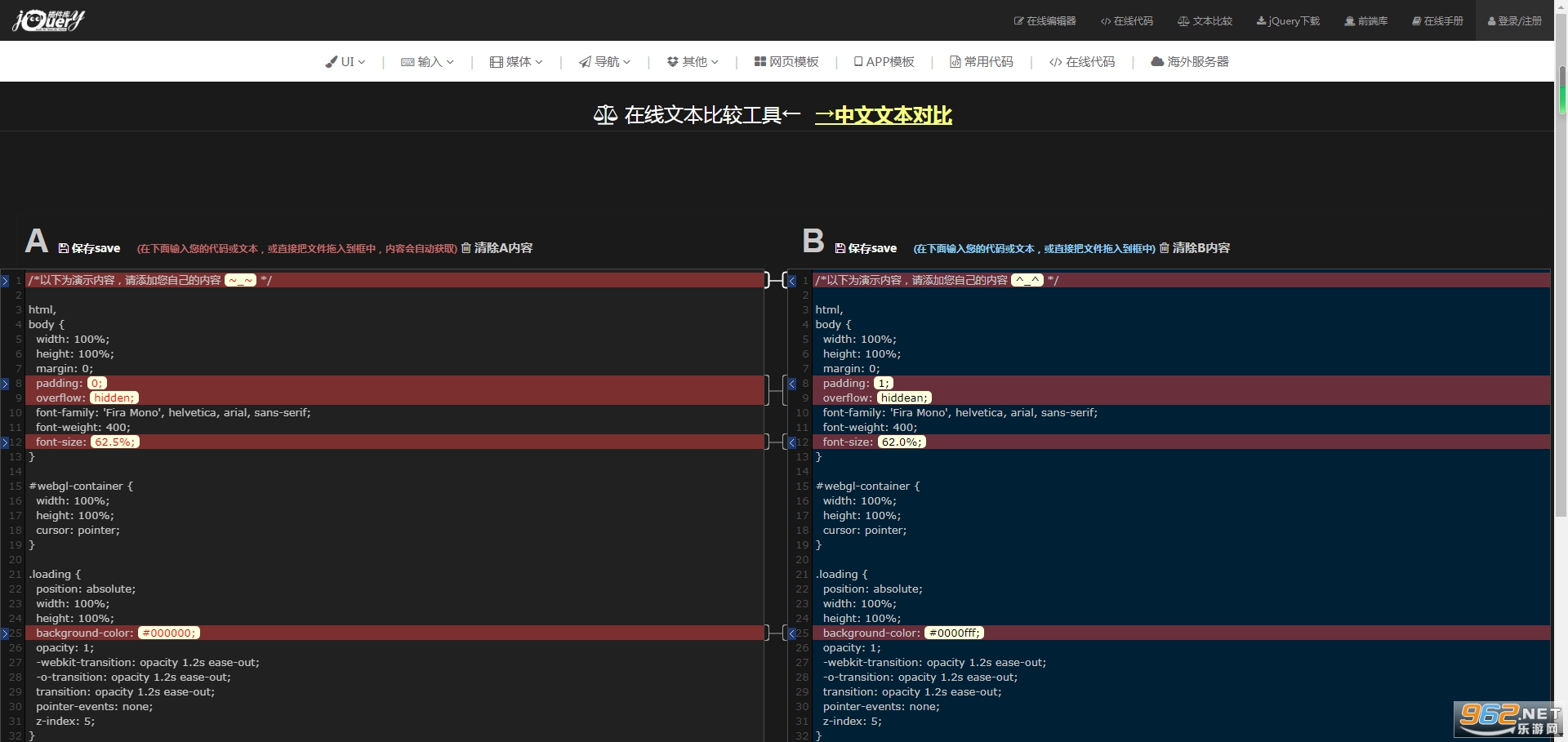Follow the 中文文本对比 link
Viewport: 1568px width, 742px height.
pos(884,115)
